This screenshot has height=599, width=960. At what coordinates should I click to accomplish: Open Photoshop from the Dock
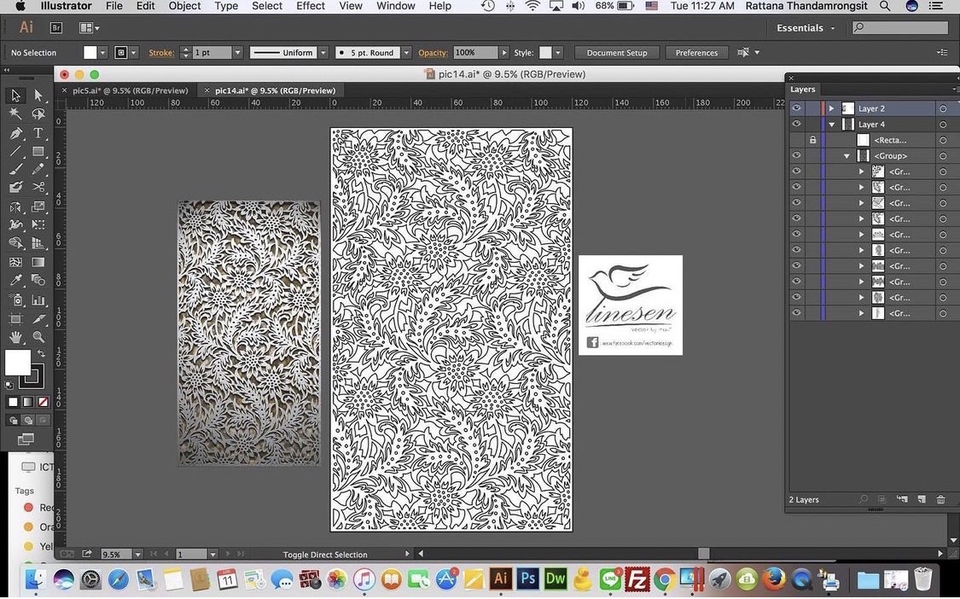coord(528,578)
